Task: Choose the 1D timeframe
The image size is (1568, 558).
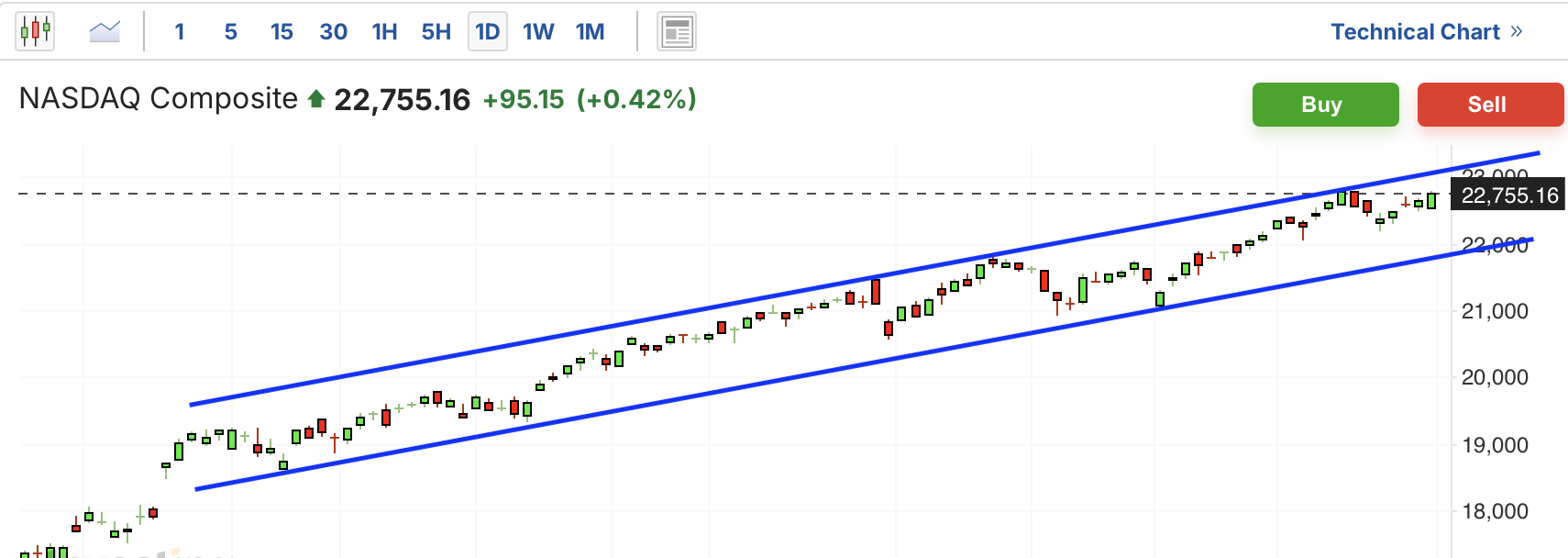Action: point(488,32)
